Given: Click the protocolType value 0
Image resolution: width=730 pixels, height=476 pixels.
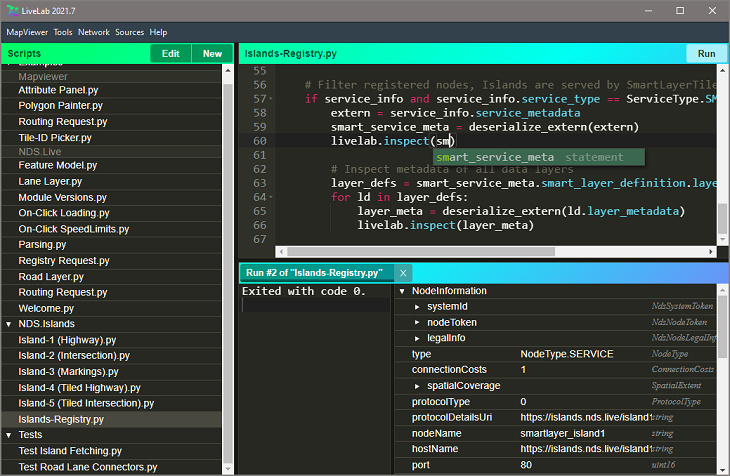Looking at the screenshot, I should point(523,402).
